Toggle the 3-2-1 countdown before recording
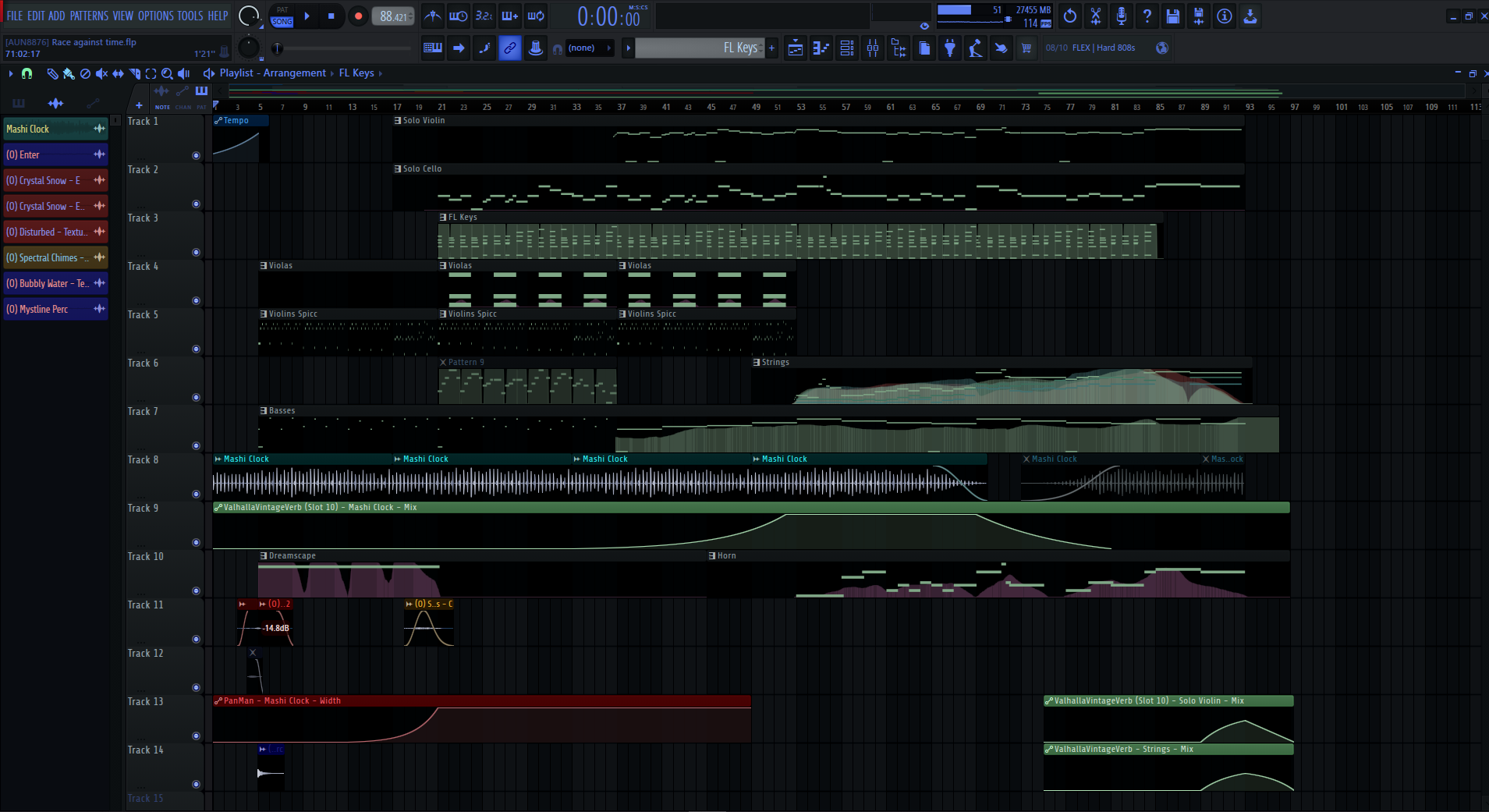The width and height of the screenshot is (1489, 812). (x=484, y=16)
